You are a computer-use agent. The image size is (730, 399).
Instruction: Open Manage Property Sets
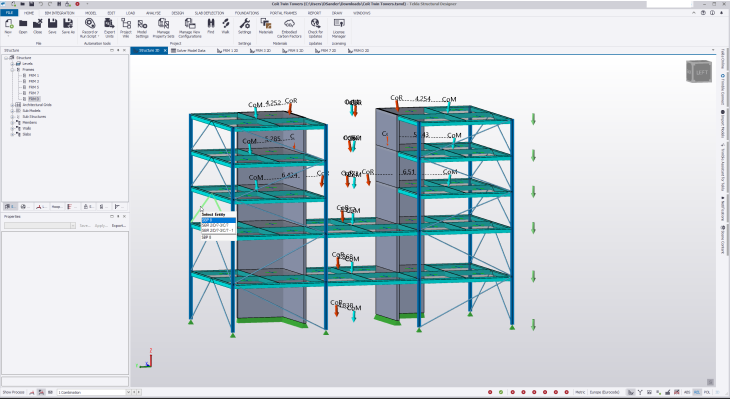point(163,28)
